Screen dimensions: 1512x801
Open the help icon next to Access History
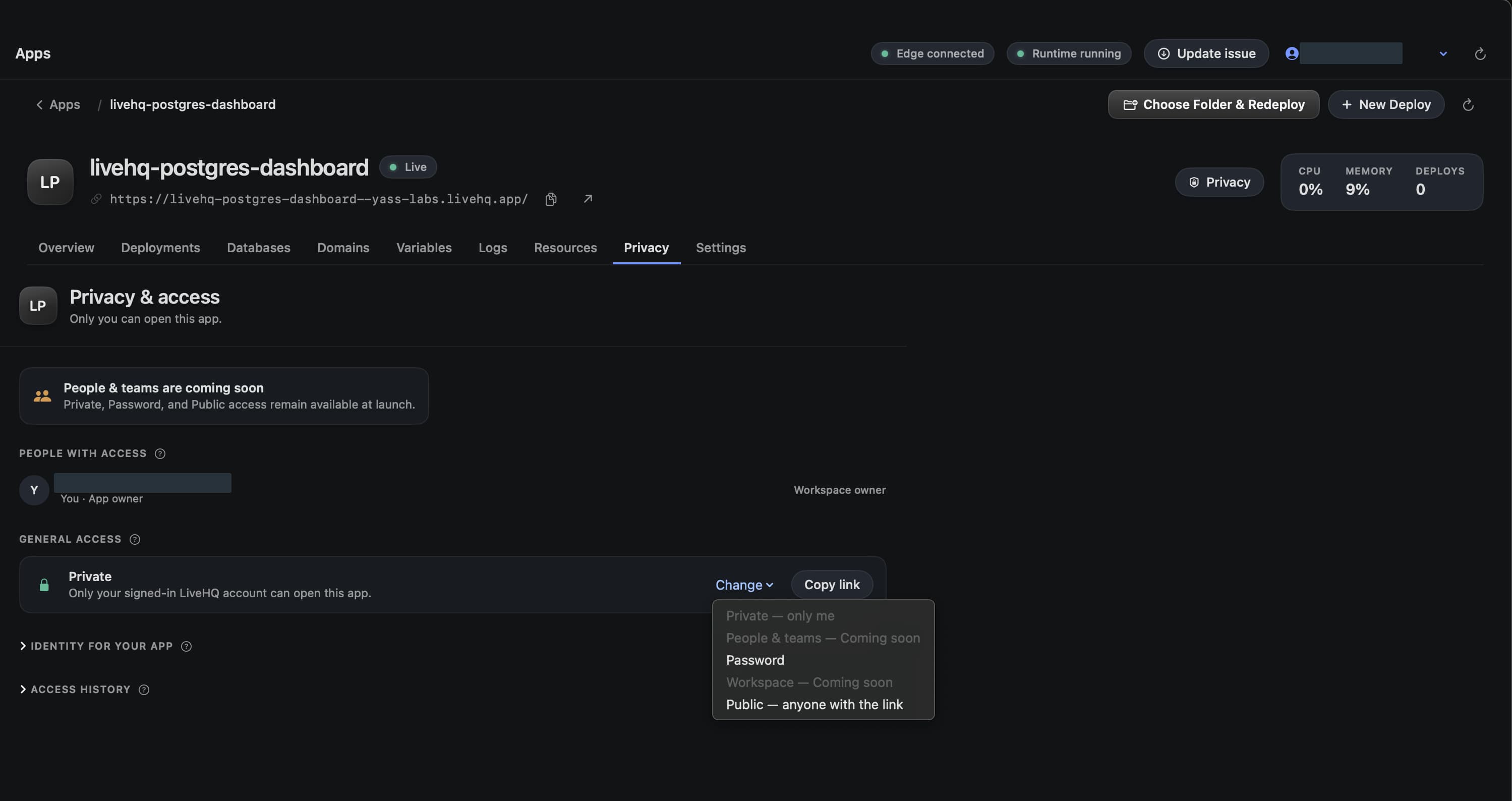(x=144, y=690)
